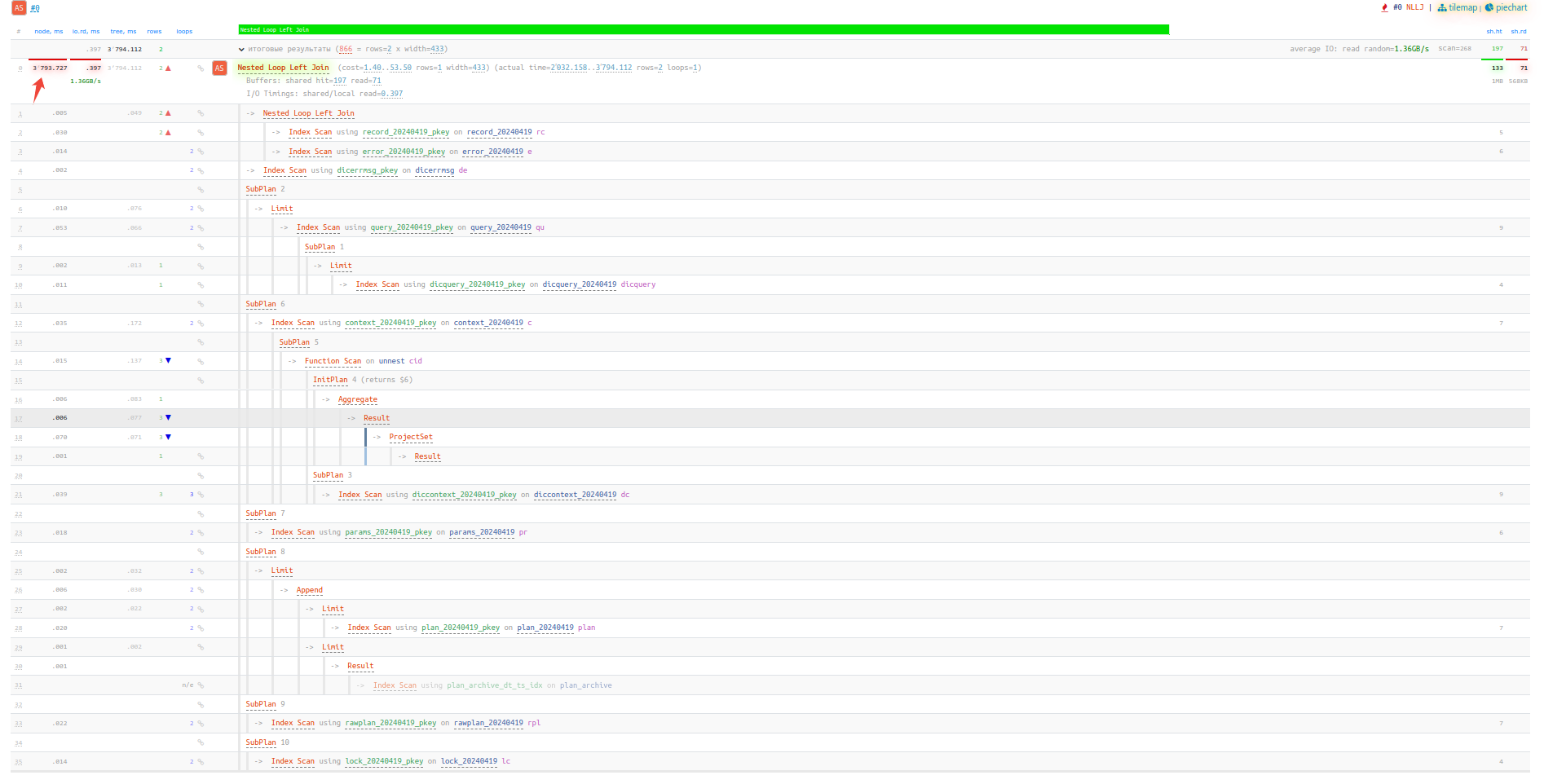
Task: Click the green Nested Loop Left Join timeline bar
Action: click(x=704, y=29)
